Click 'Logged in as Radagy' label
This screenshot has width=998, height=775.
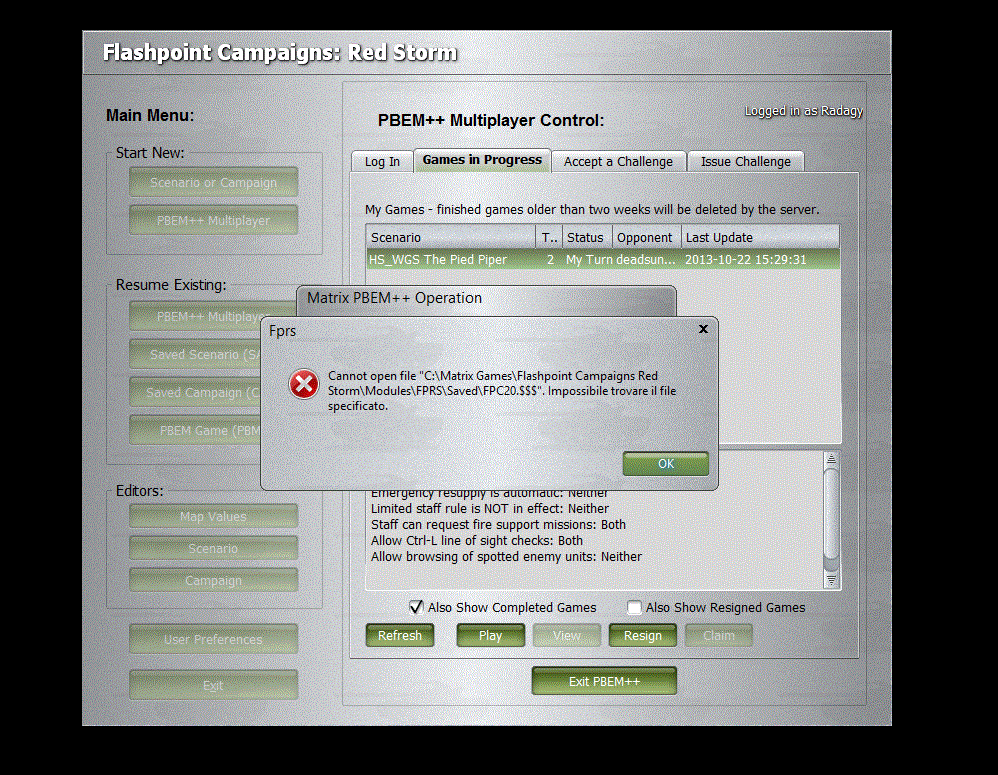803,111
